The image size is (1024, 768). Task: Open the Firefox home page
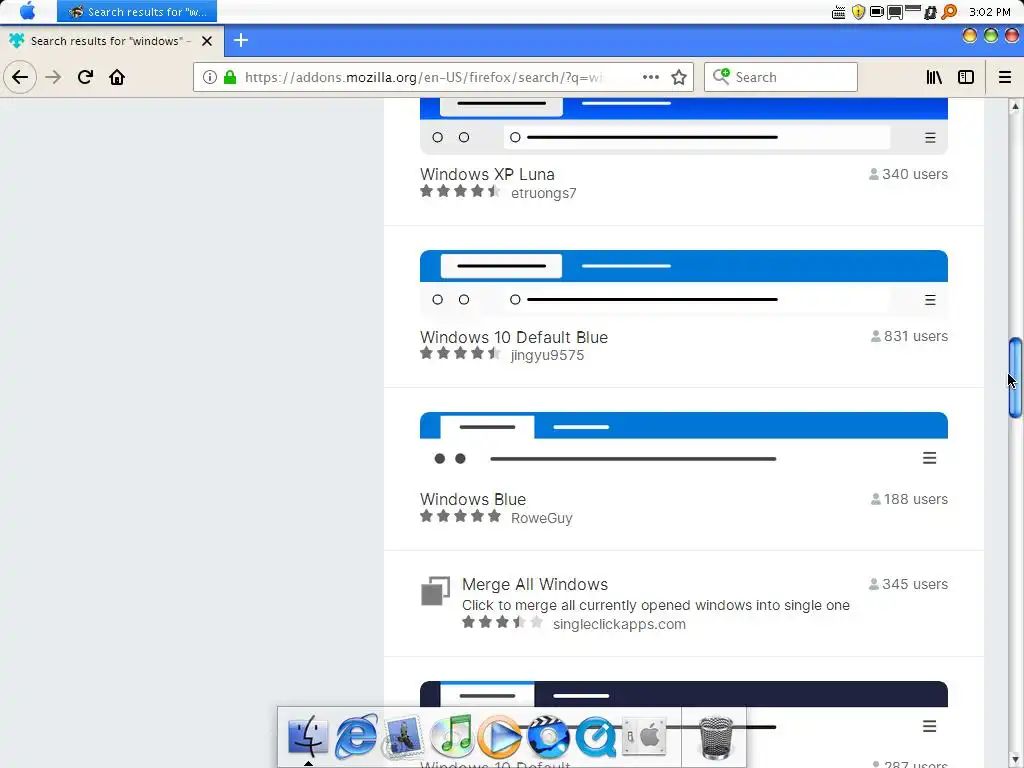117,77
